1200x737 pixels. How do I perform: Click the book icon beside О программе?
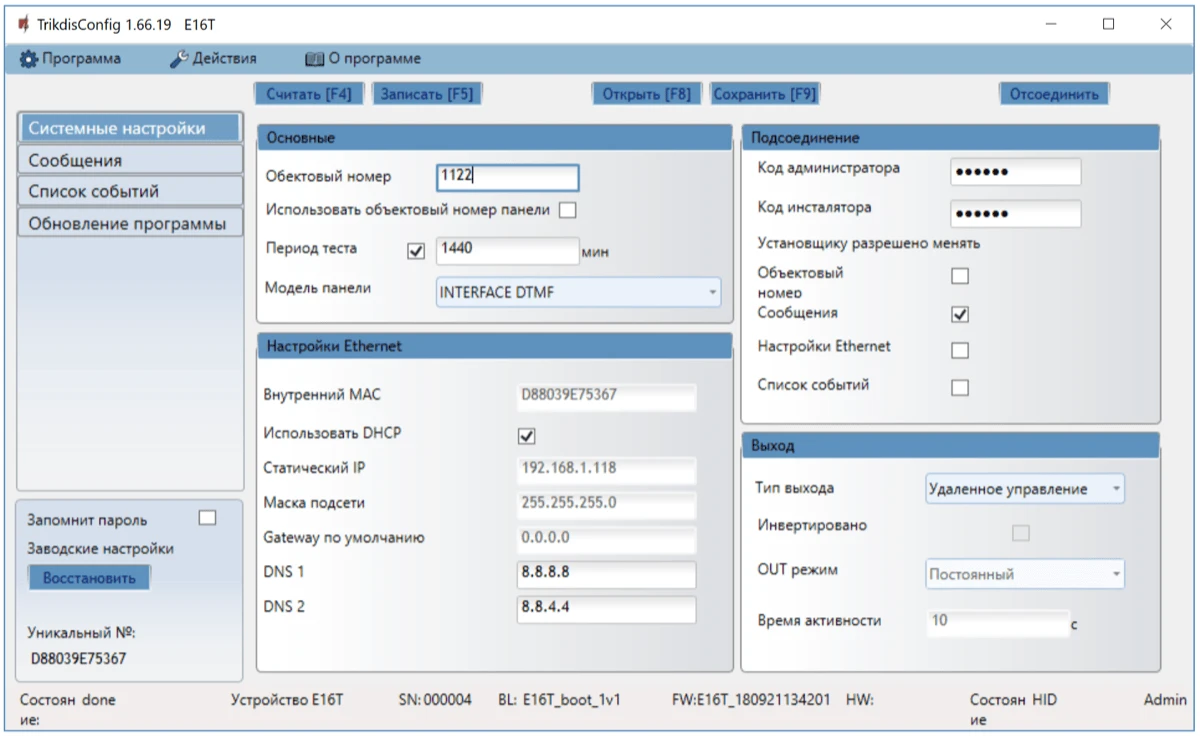pyautogui.click(x=314, y=59)
